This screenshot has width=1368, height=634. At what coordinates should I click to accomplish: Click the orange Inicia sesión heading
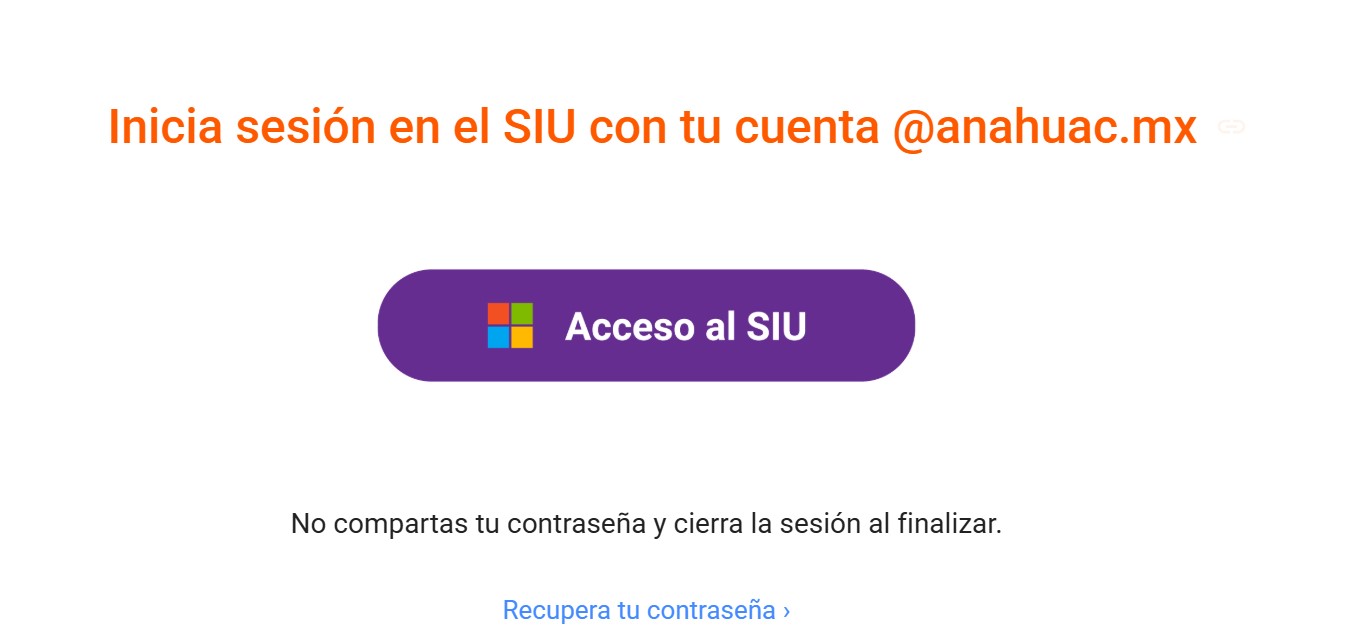(x=652, y=128)
